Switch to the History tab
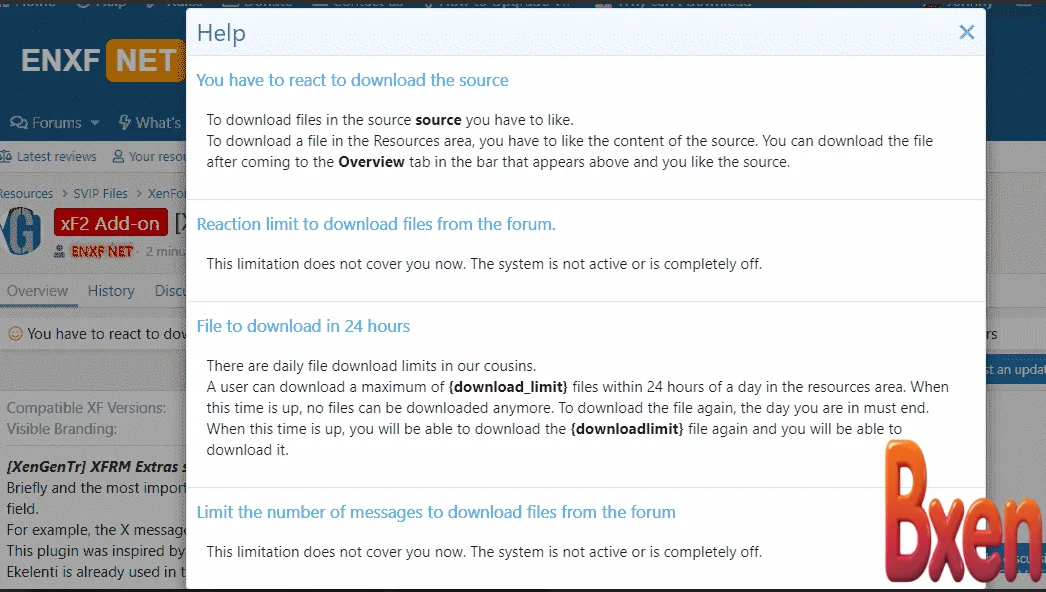Screen dimensions: 1046x592 click(x=110, y=291)
